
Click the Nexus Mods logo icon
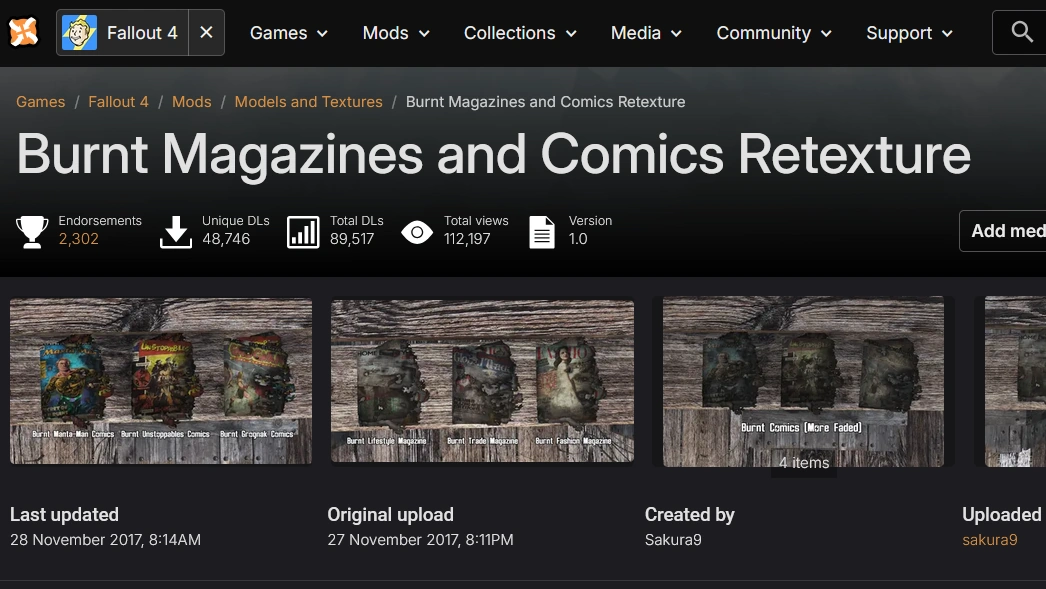pyautogui.click(x=24, y=33)
